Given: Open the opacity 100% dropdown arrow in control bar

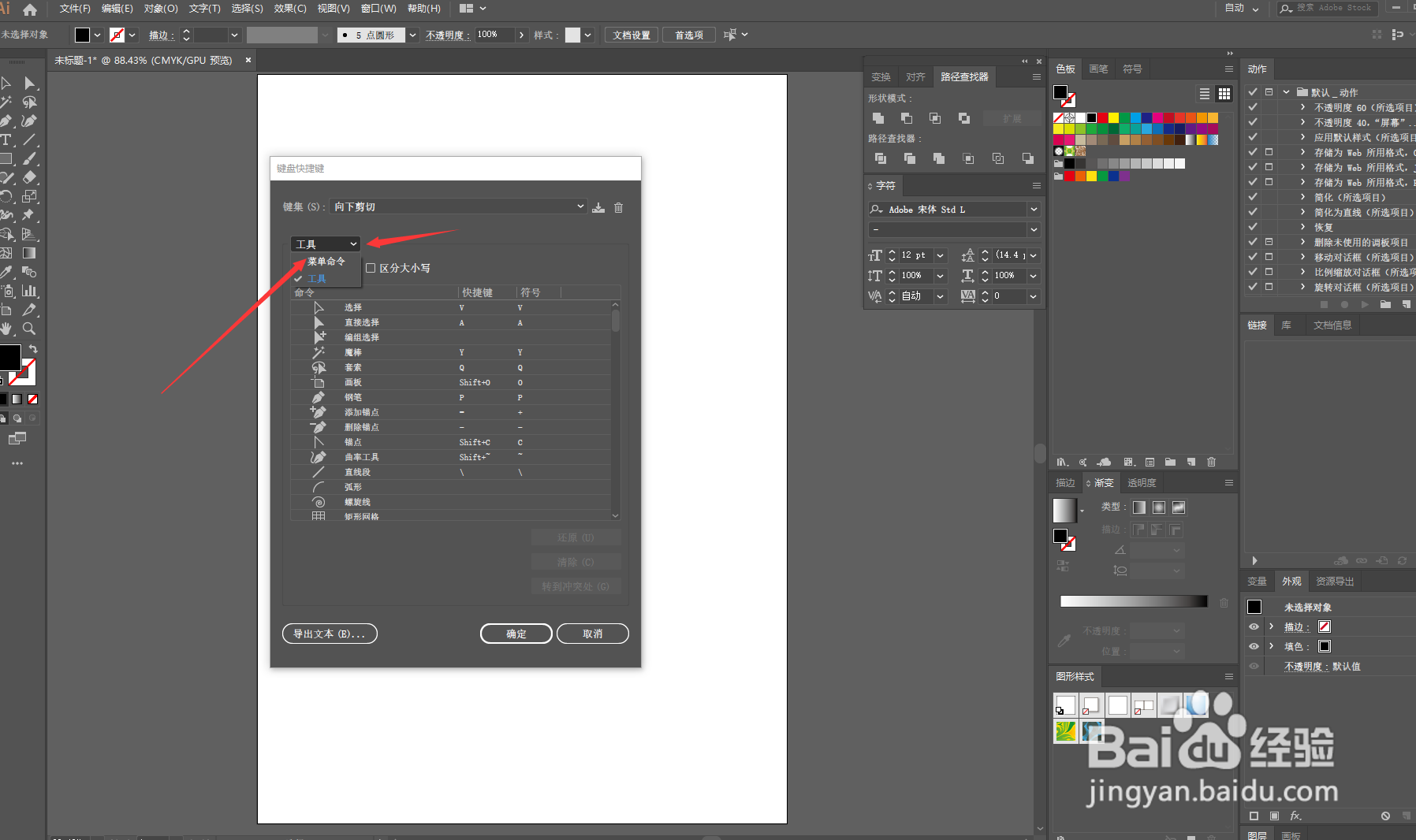Looking at the screenshot, I should (521, 35).
